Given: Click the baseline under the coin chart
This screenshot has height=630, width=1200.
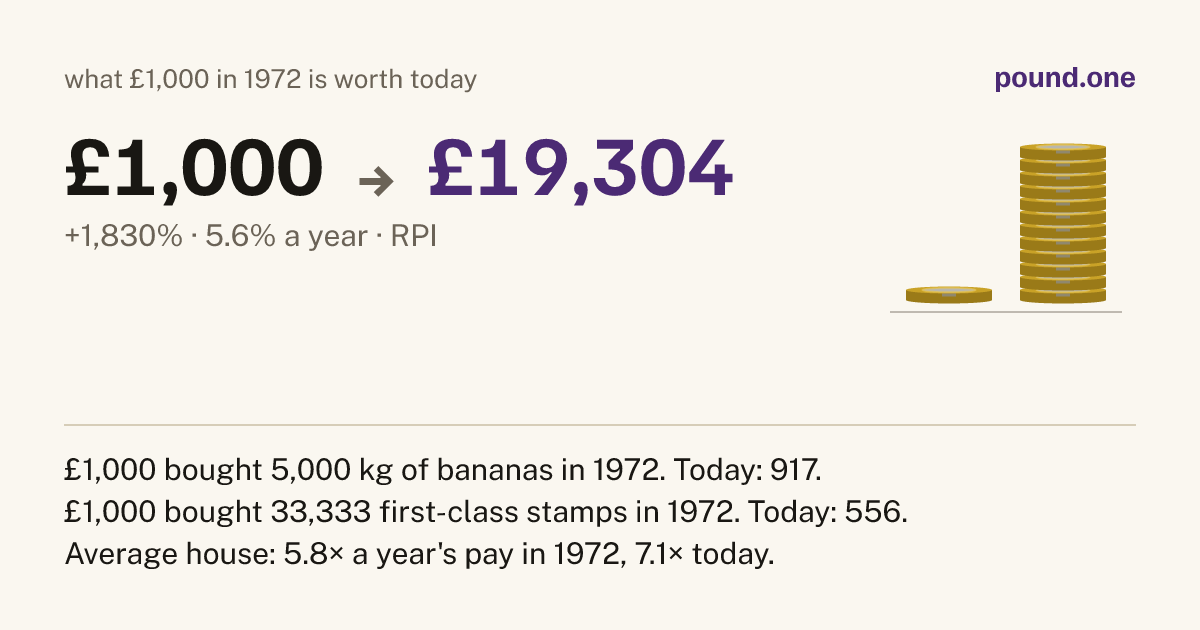Looking at the screenshot, I should (1006, 312).
